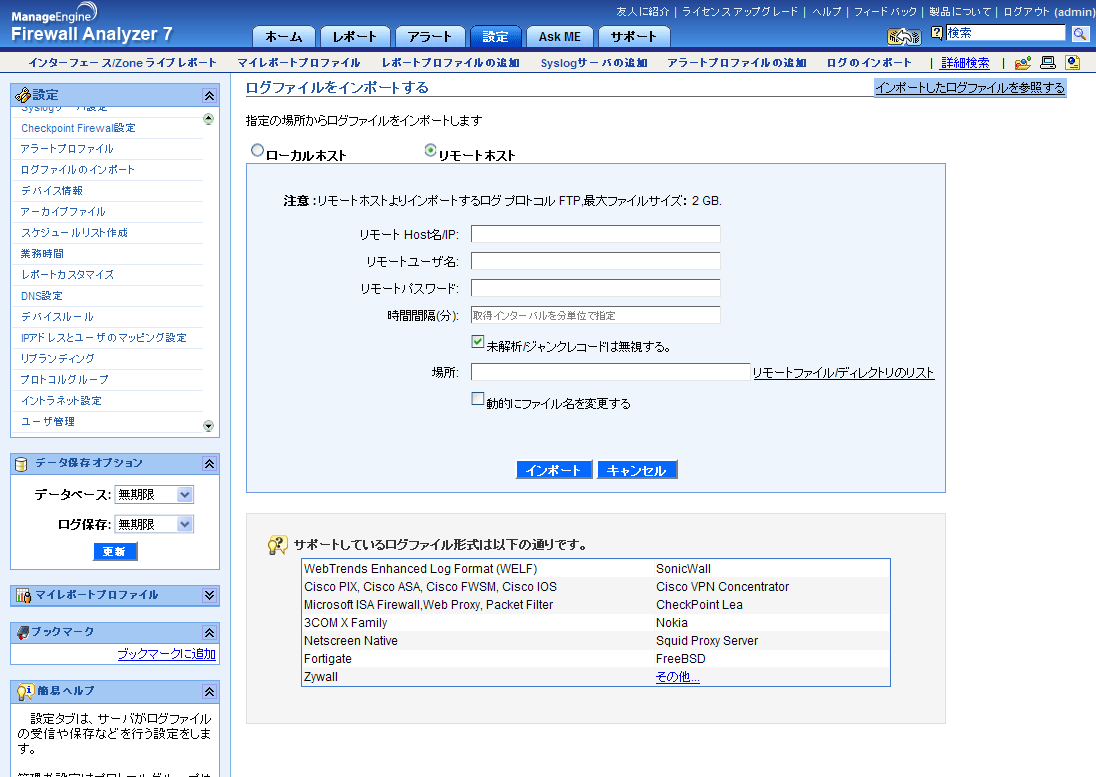Open Checkpoint Firewall設定 in sidebar
Viewport: 1096px width, 777px height.
[78, 129]
